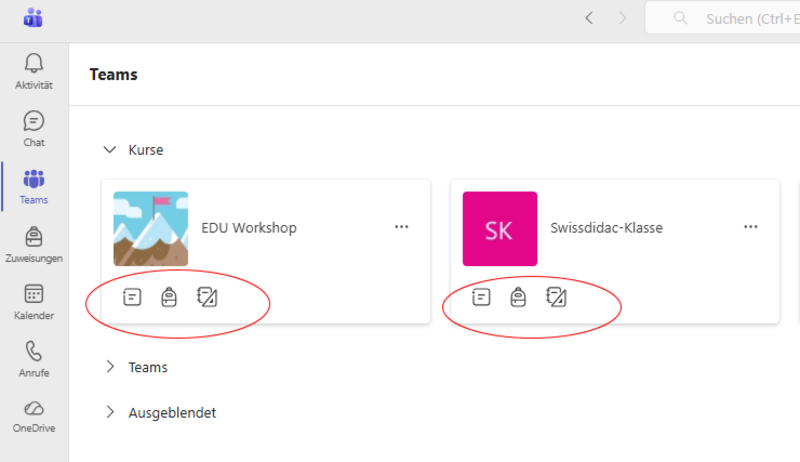Open more options for Swissdidac-Klasse
The width and height of the screenshot is (800, 462).
751,227
